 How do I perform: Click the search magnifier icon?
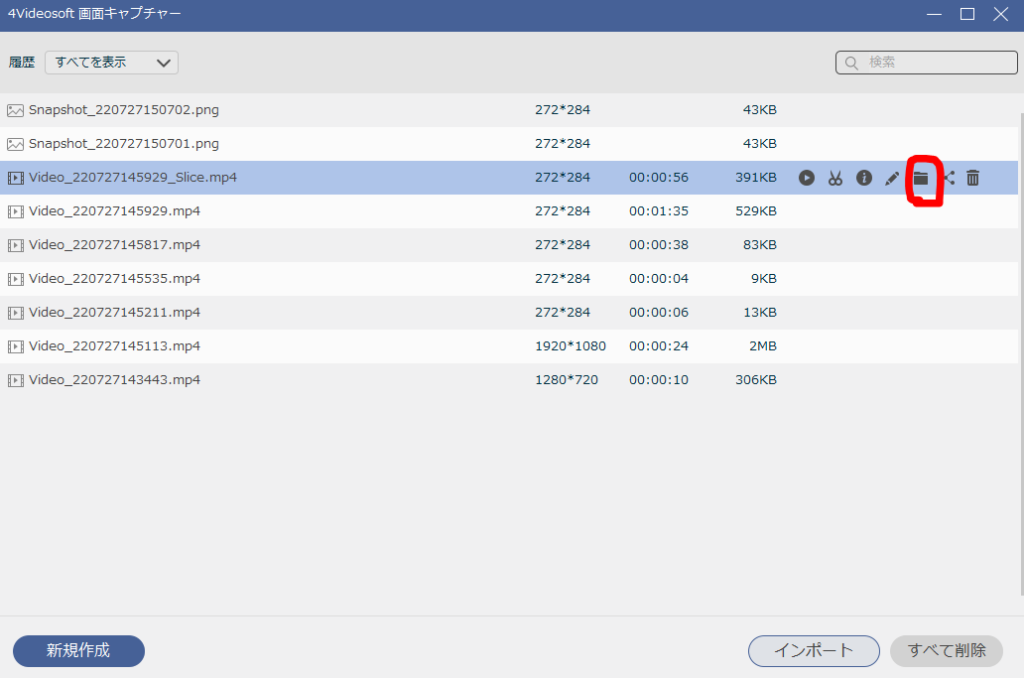point(852,63)
